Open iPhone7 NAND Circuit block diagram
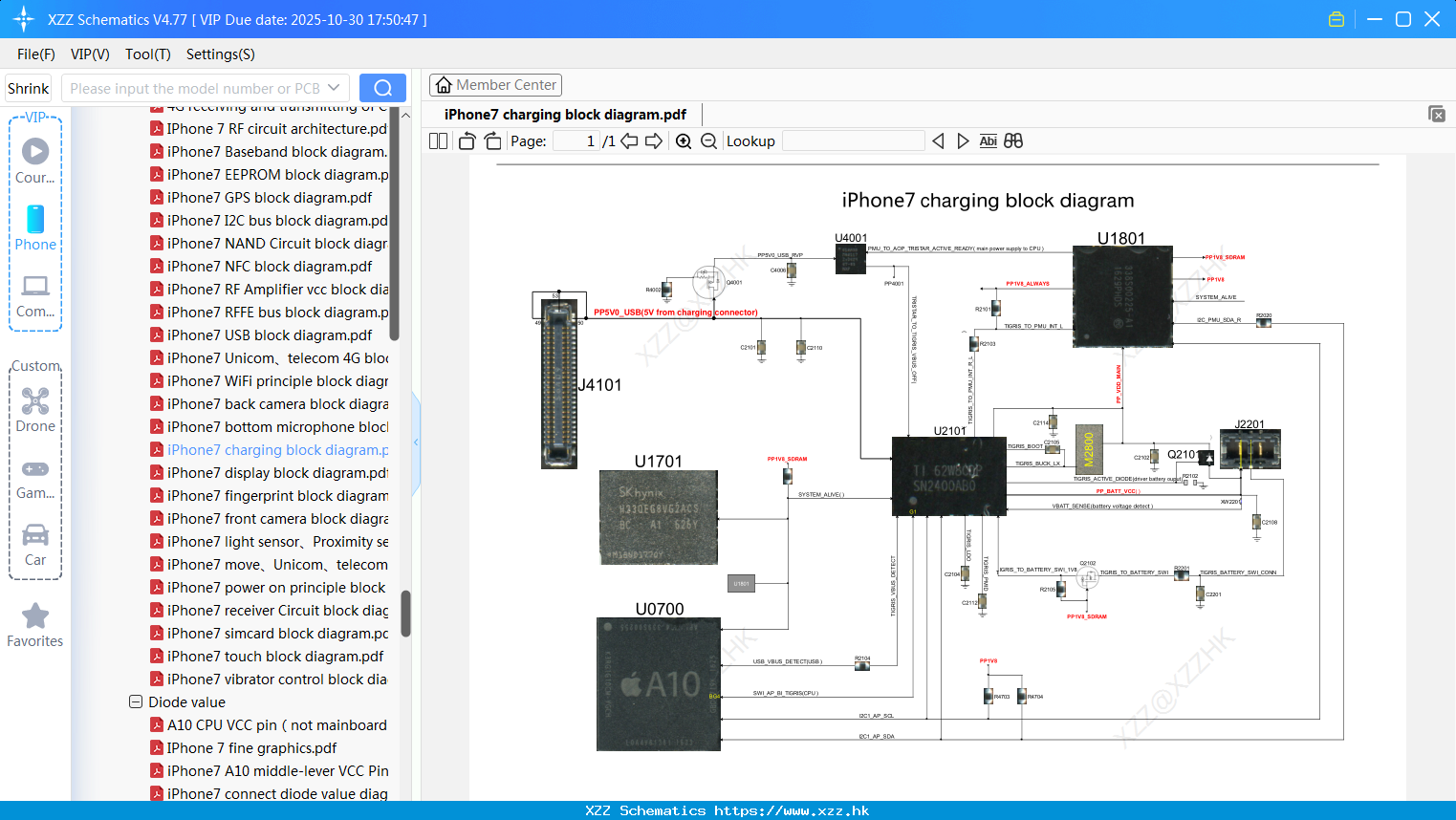 click(277, 244)
